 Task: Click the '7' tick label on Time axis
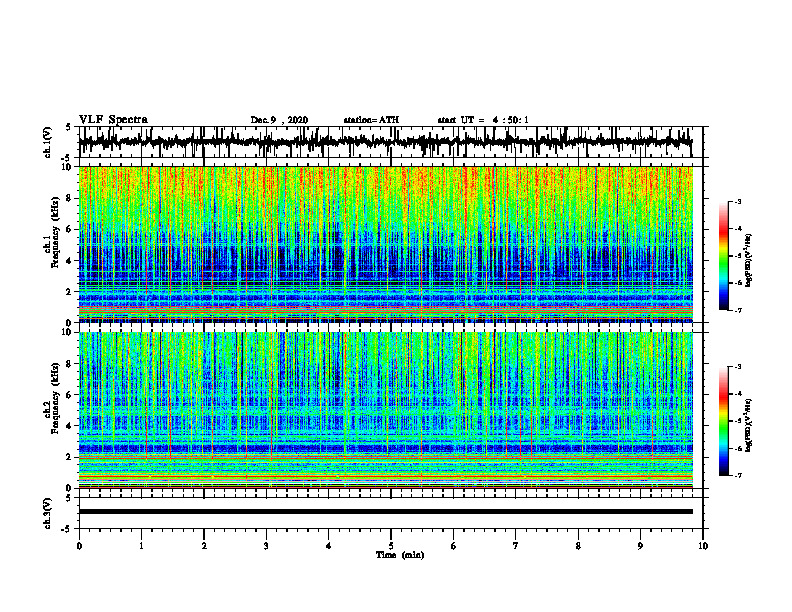pos(516,546)
